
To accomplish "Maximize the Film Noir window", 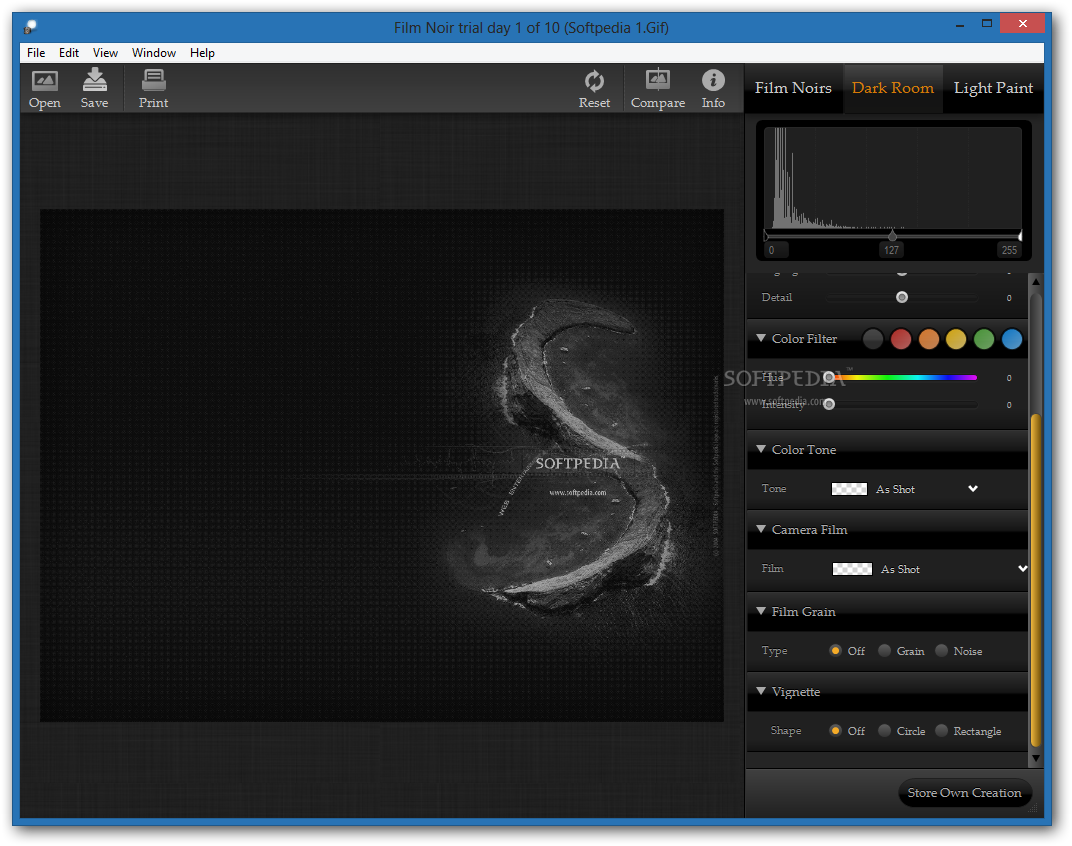I will tap(987, 24).
